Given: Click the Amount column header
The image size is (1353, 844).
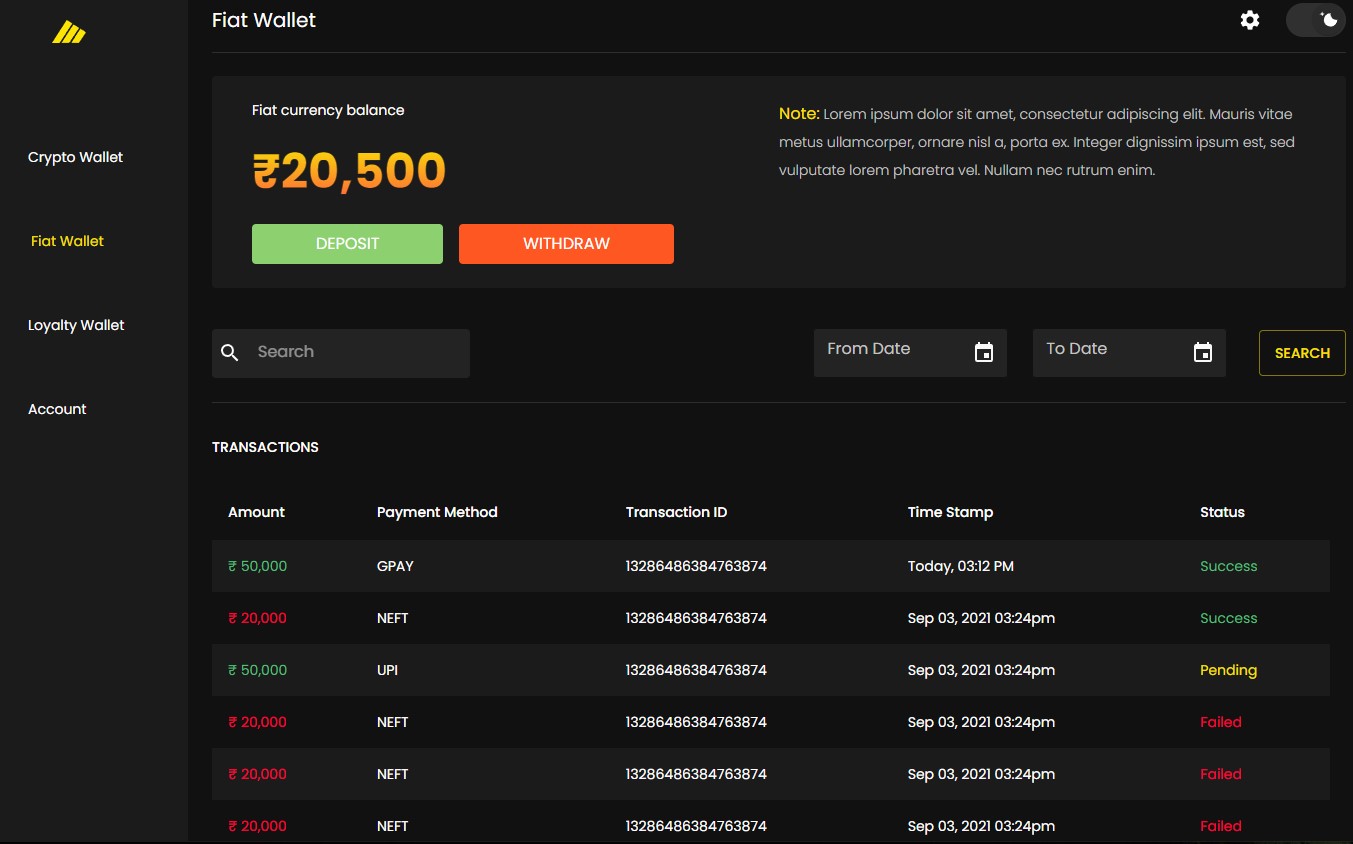Looking at the screenshot, I should coord(257,512).
